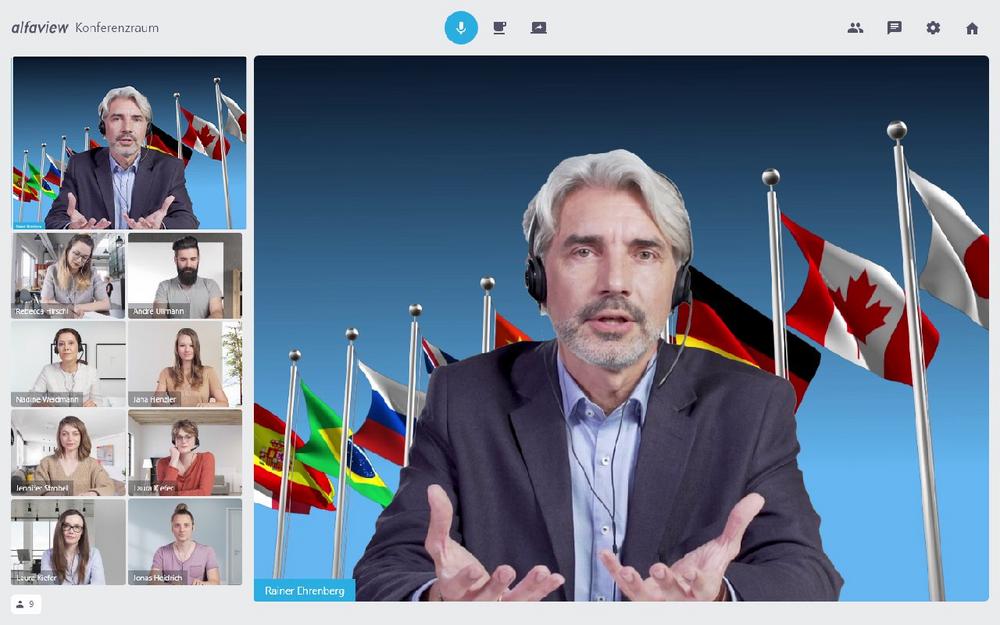Select Rebecca Hirschl's video tile
This screenshot has width=1000, height=625.
click(x=69, y=276)
